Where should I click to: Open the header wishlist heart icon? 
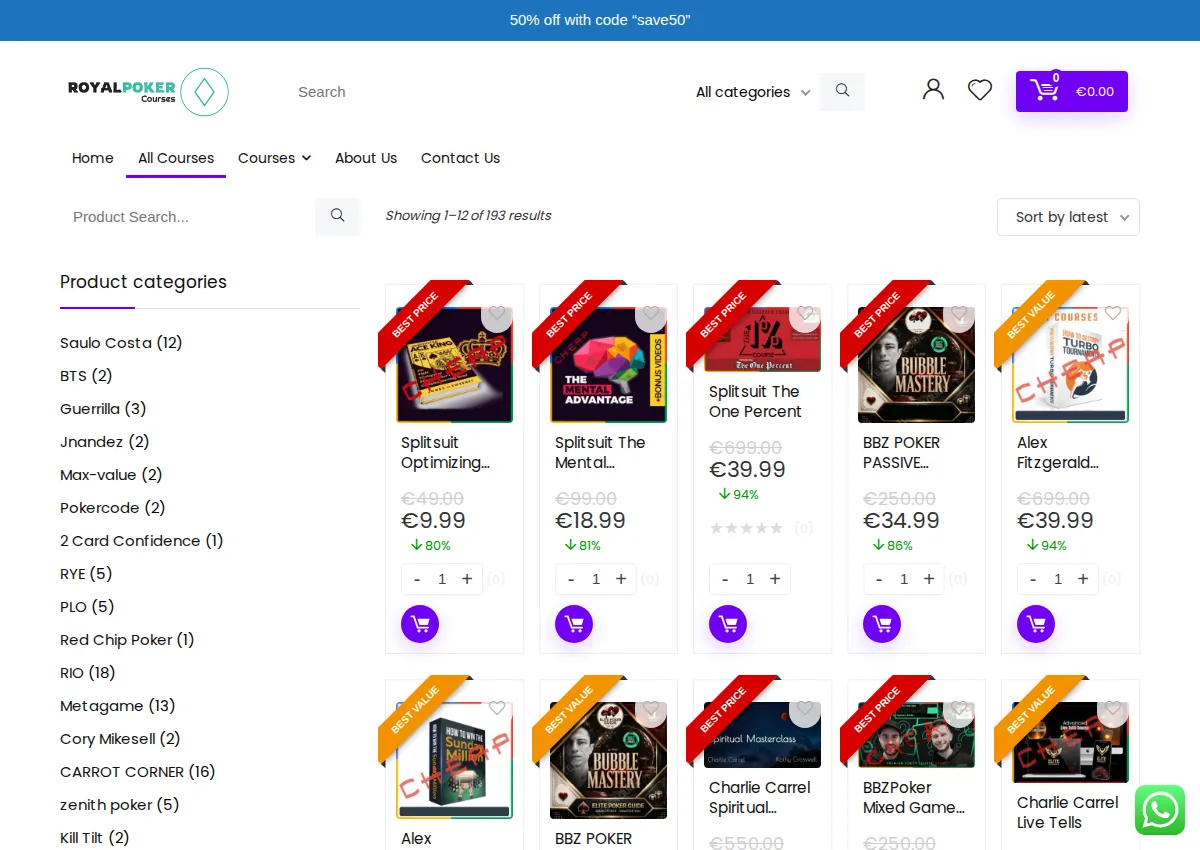pos(980,90)
